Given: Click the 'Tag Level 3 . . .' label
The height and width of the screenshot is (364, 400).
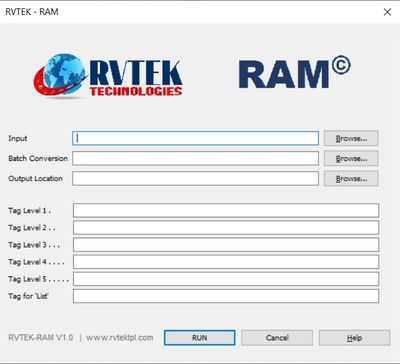Looking at the screenshot, I should coord(34,245).
